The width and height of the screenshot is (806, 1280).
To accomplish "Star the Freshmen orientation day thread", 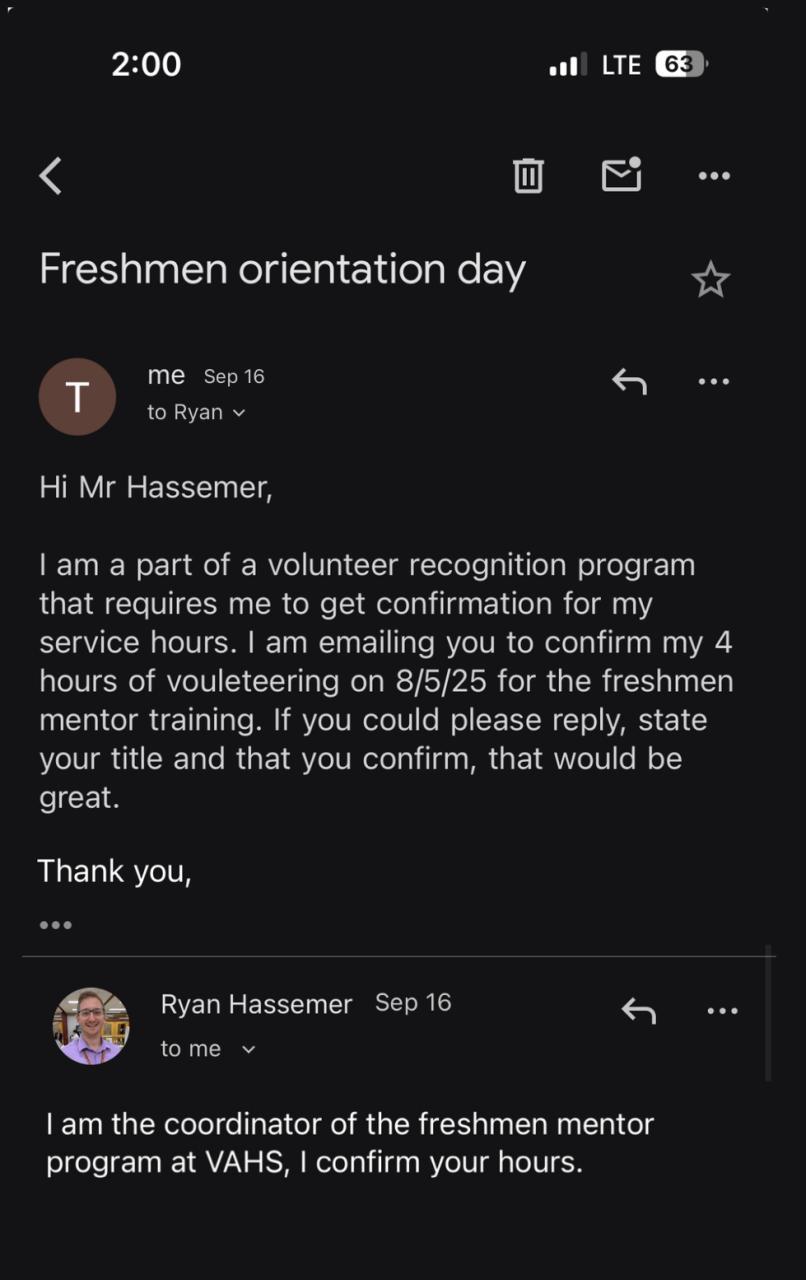I will point(710,280).
